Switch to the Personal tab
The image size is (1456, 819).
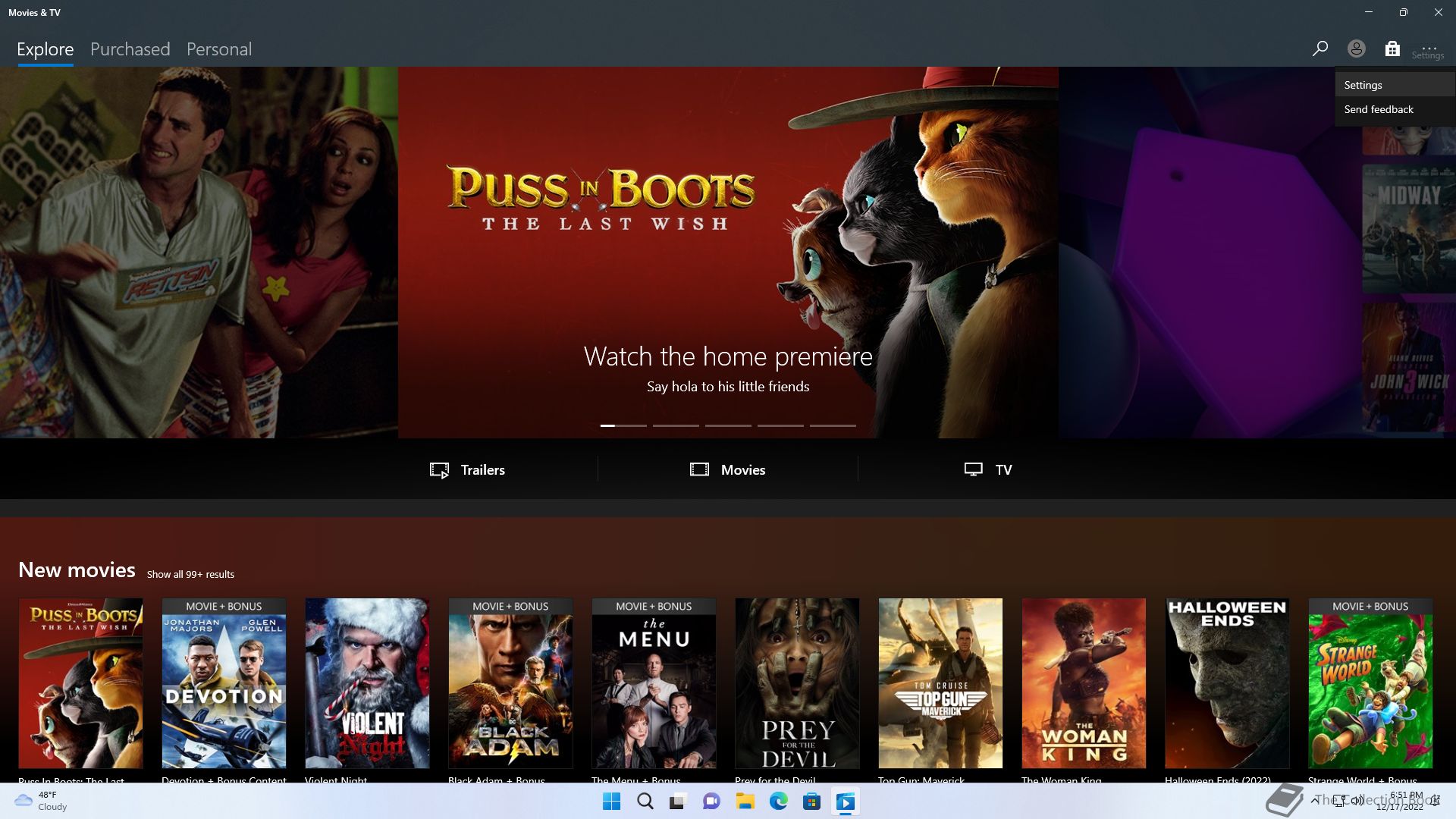point(219,49)
